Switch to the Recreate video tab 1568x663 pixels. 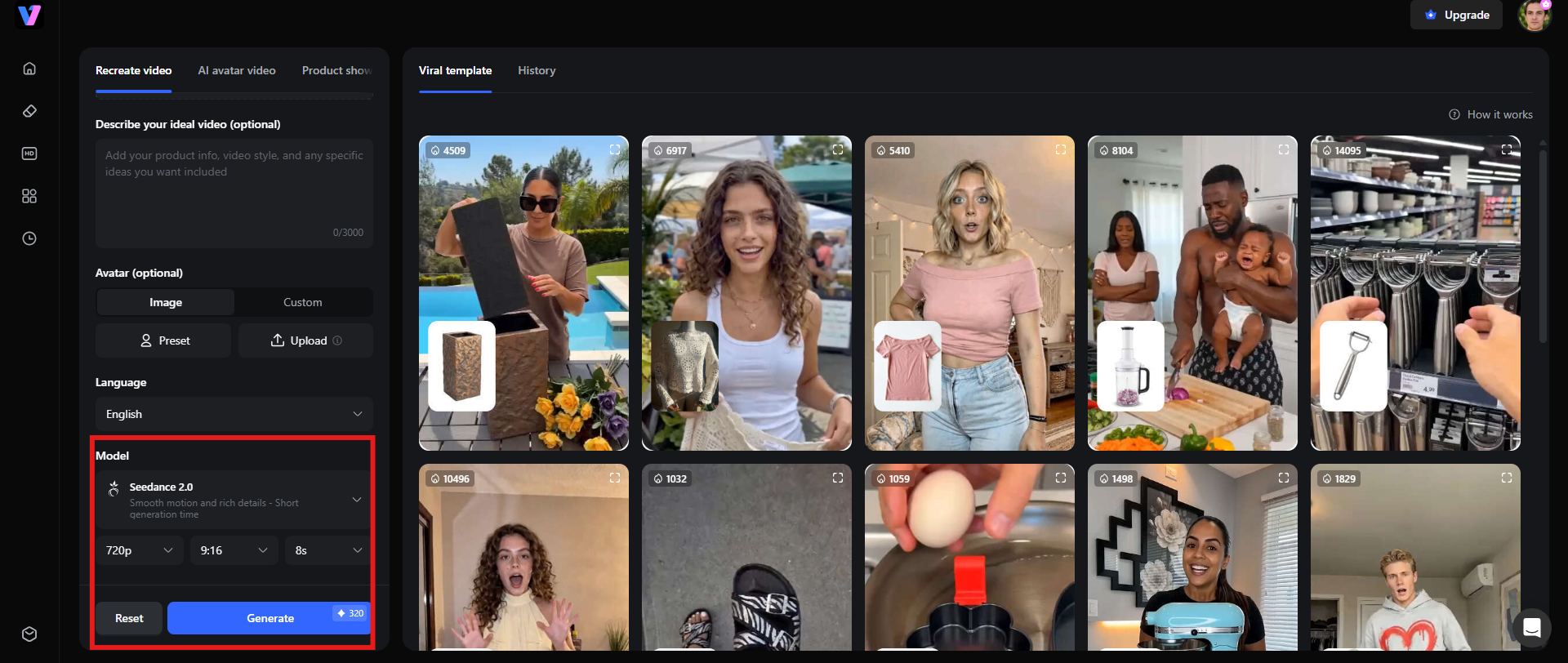pyautogui.click(x=133, y=71)
